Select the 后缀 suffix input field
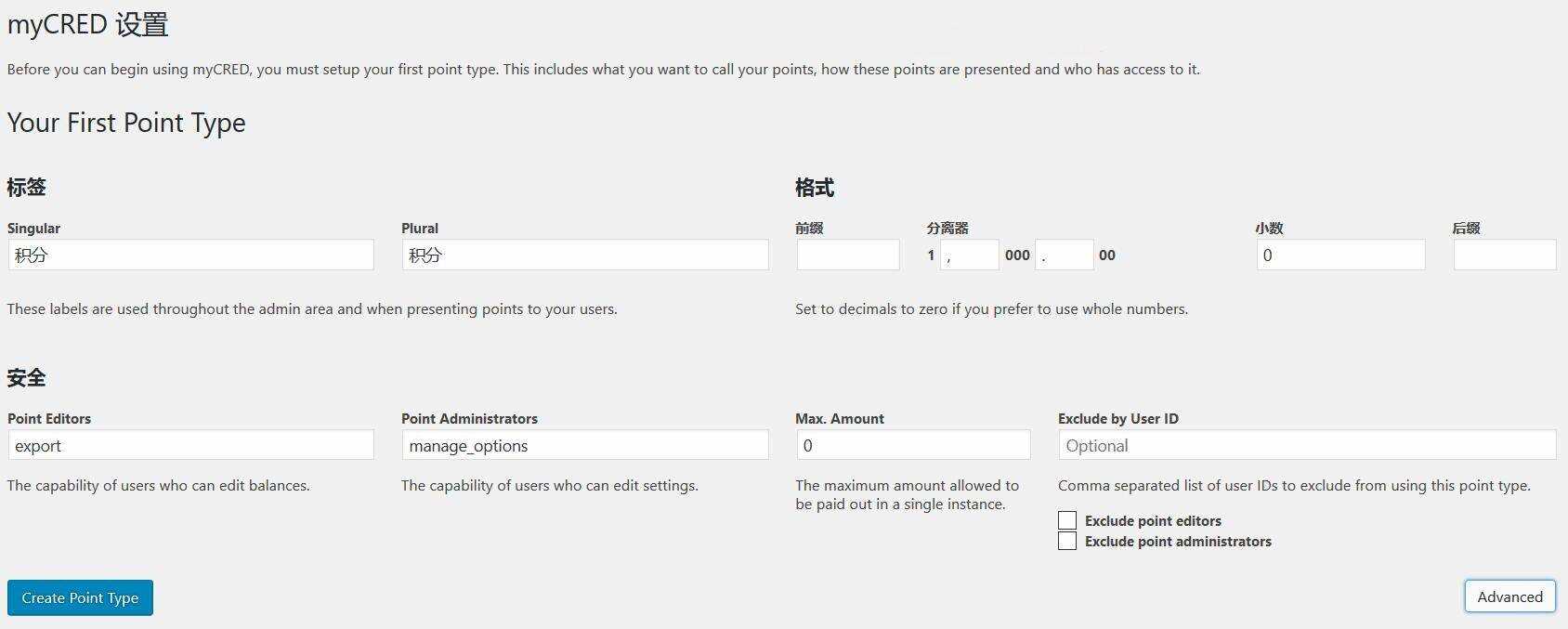The image size is (1568, 629). coord(1504,254)
